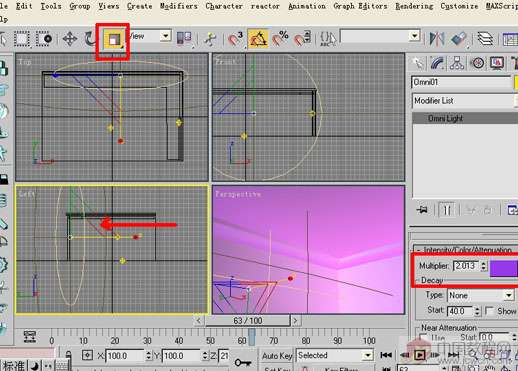The height and width of the screenshot is (371, 518).
Task: Open the Create menu
Action: click(x=139, y=6)
